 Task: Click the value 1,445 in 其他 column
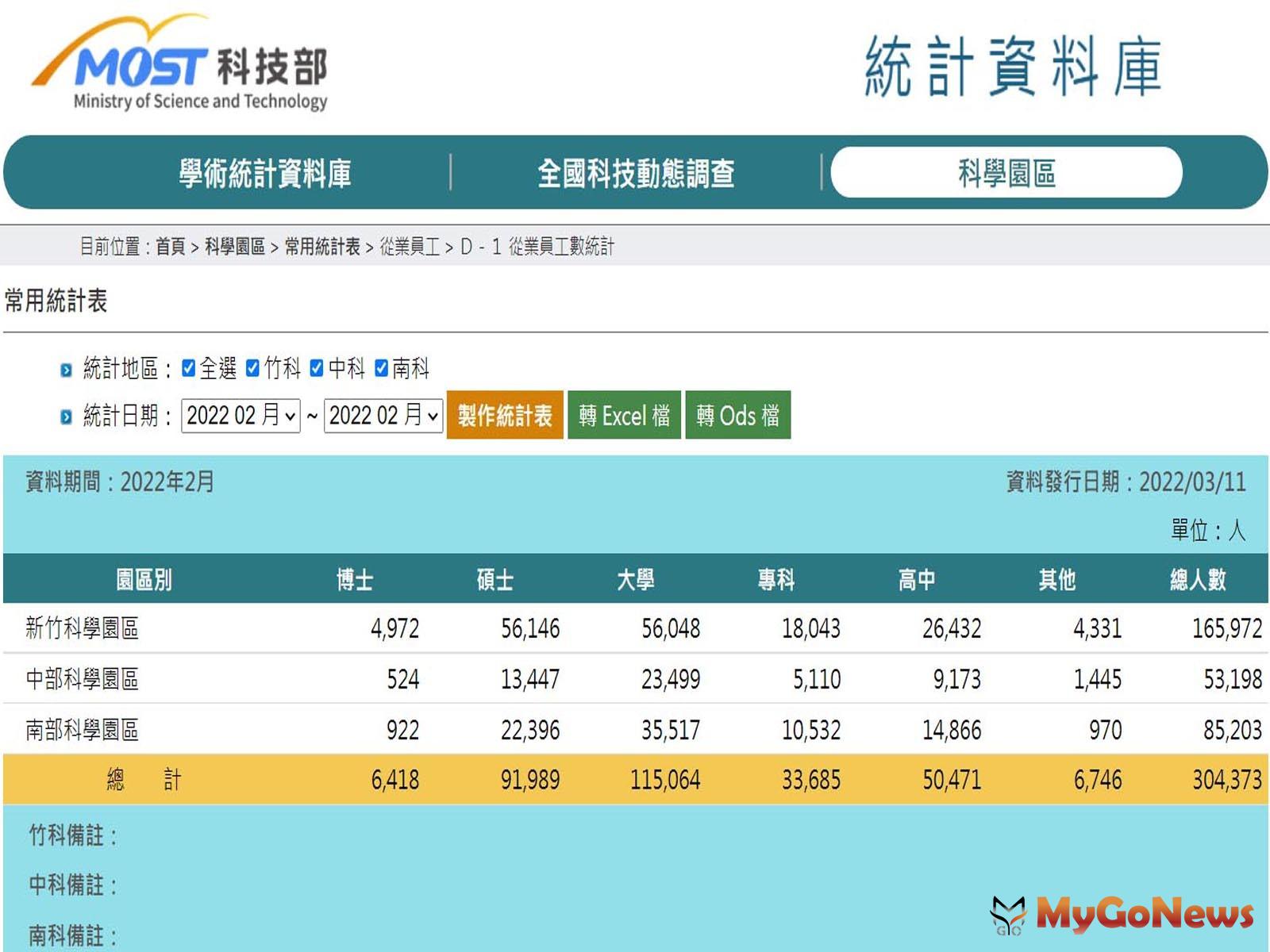coord(1098,680)
